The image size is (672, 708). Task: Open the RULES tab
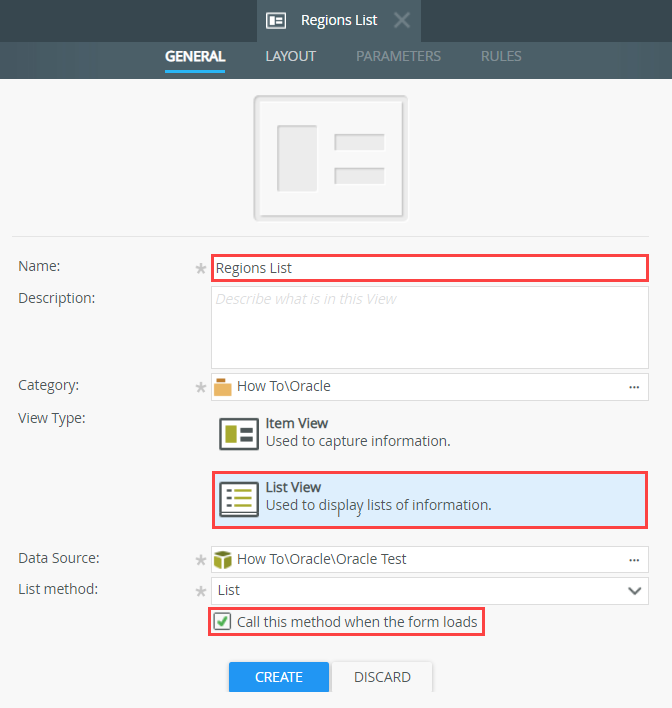coord(501,56)
